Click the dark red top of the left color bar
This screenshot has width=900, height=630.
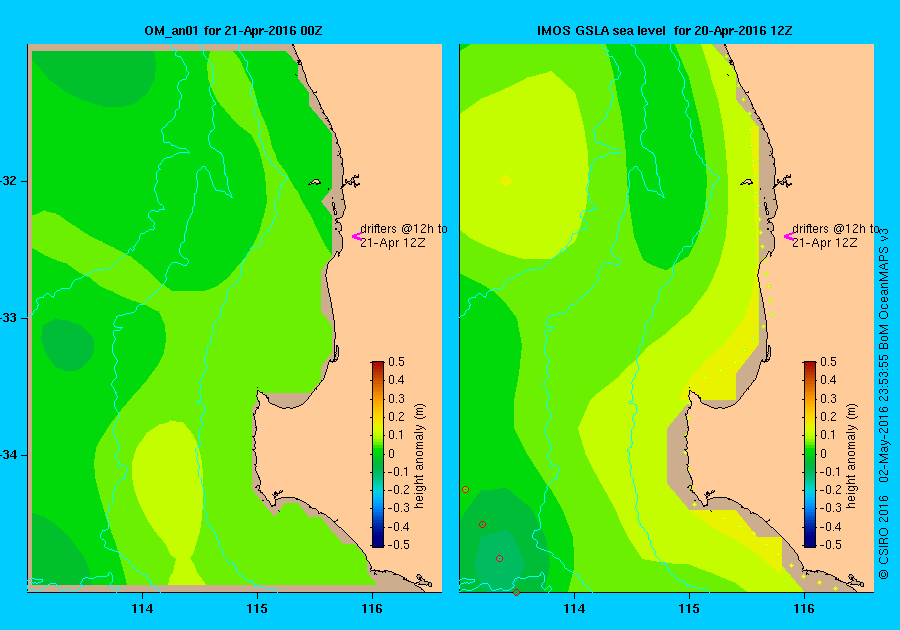coord(378,365)
